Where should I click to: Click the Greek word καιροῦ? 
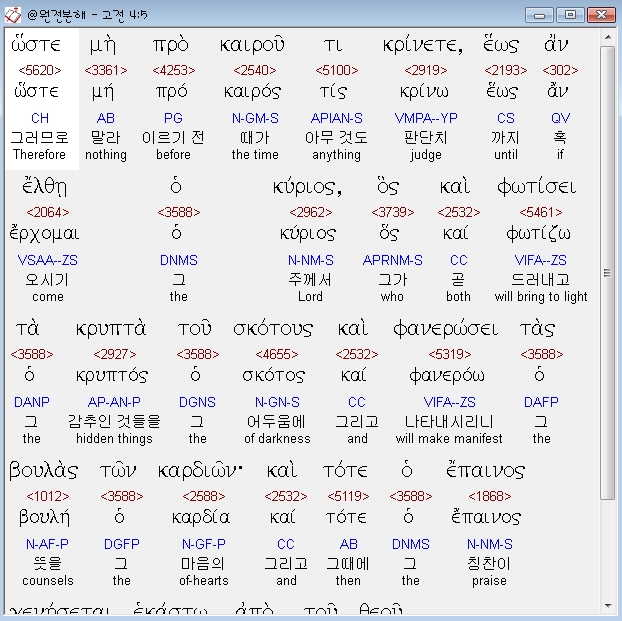252,45
